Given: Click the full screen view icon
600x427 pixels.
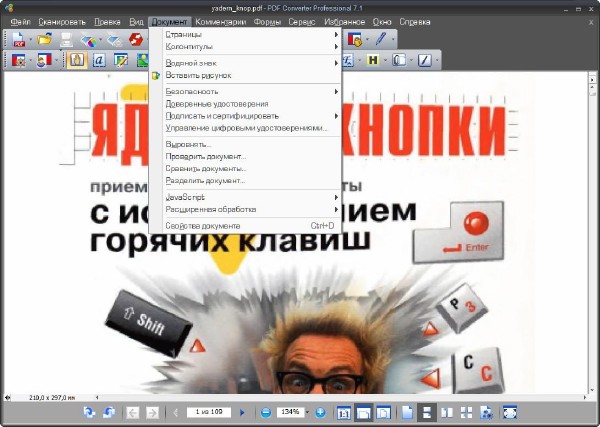Looking at the screenshot, I should coord(510,412).
